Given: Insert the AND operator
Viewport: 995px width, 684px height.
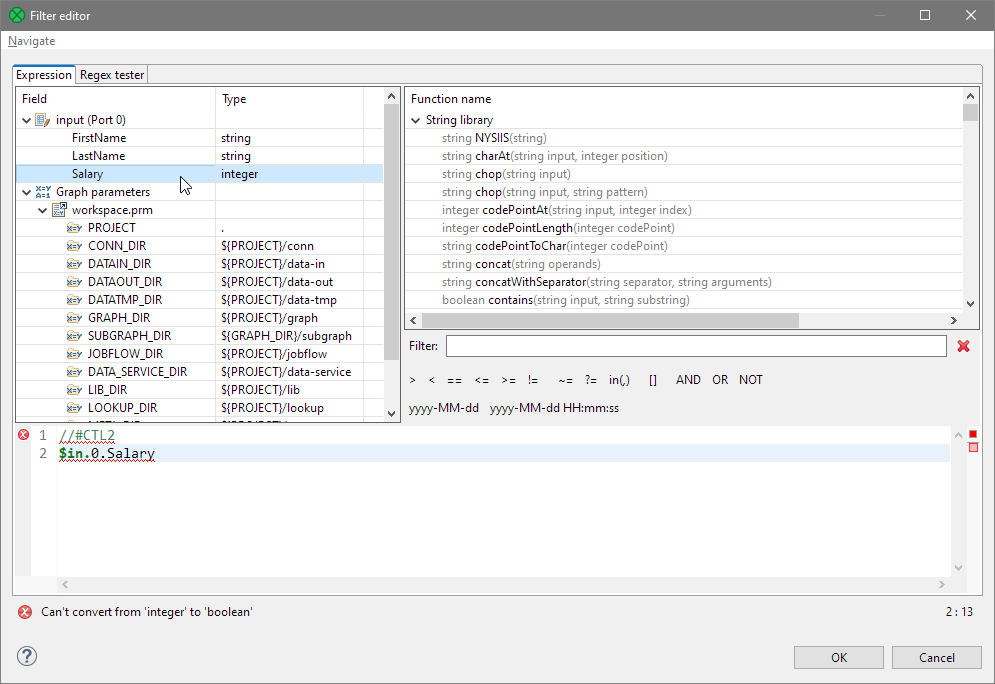Looking at the screenshot, I should tap(688, 380).
